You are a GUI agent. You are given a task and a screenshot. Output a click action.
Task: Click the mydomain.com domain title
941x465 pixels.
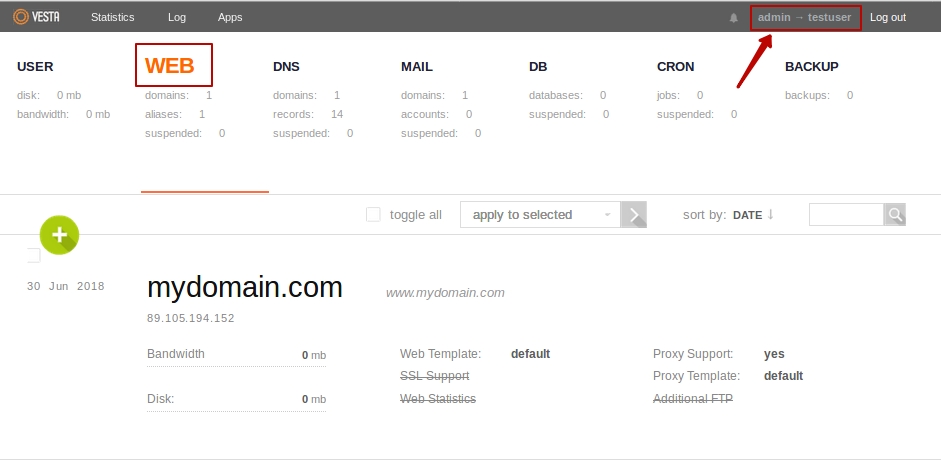244,288
